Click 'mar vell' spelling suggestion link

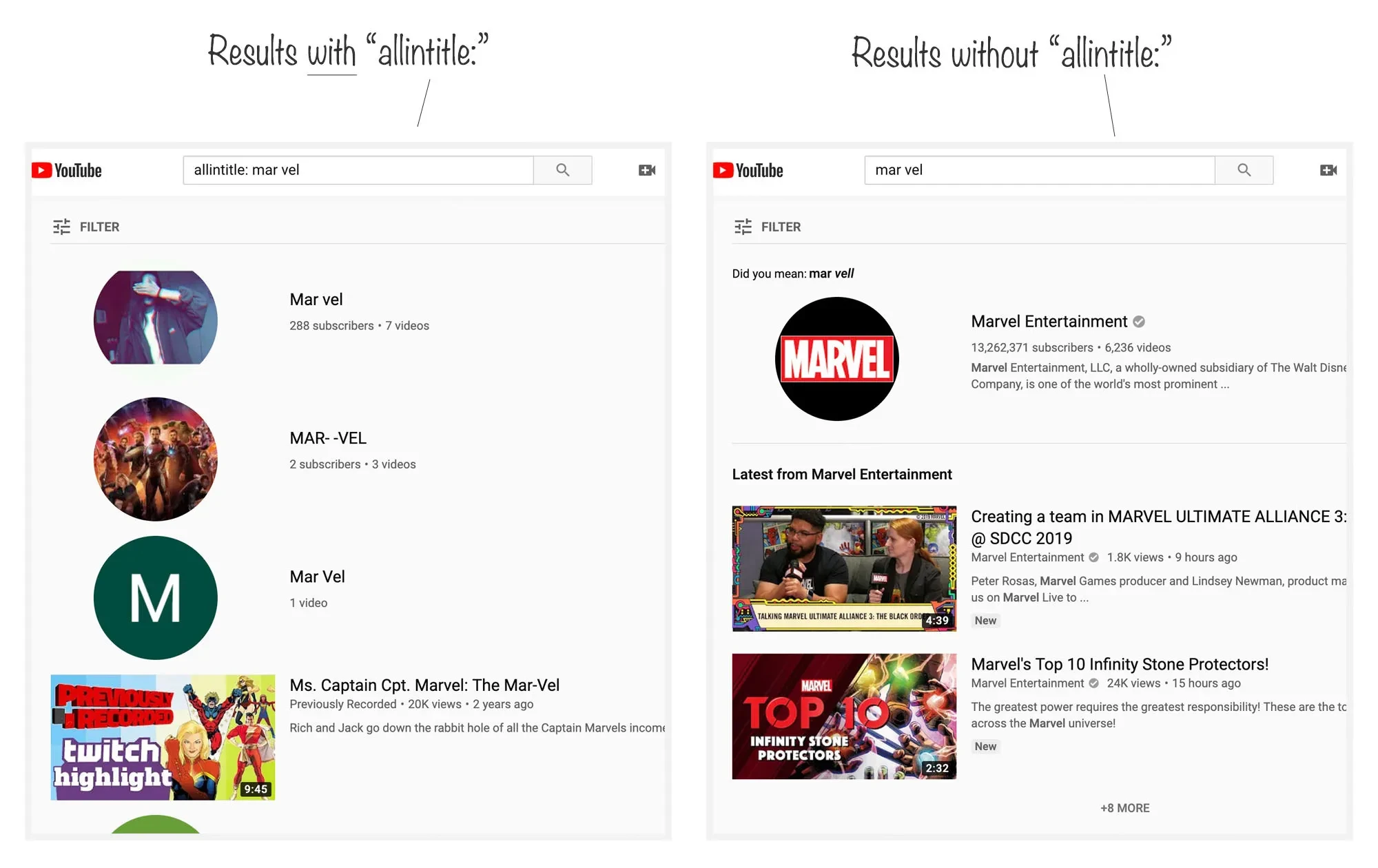832,273
